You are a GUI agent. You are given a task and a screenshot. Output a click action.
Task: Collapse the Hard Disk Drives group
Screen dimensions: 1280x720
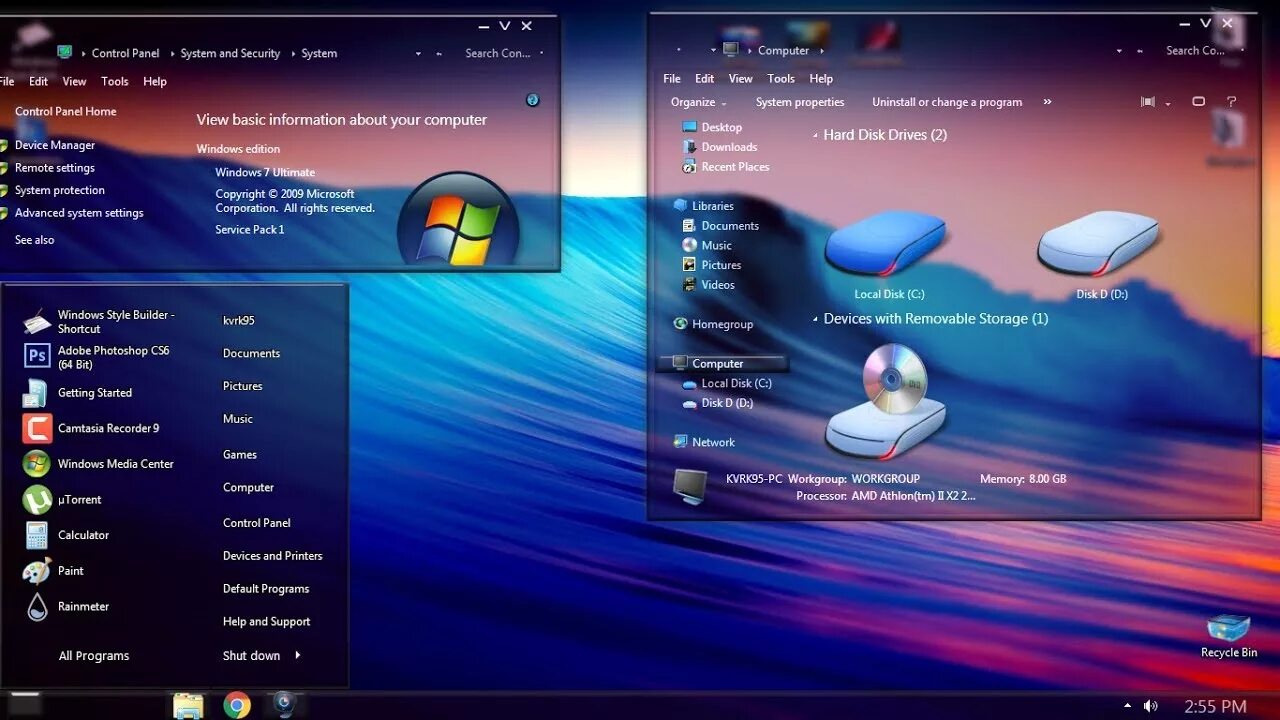click(x=815, y=135)
